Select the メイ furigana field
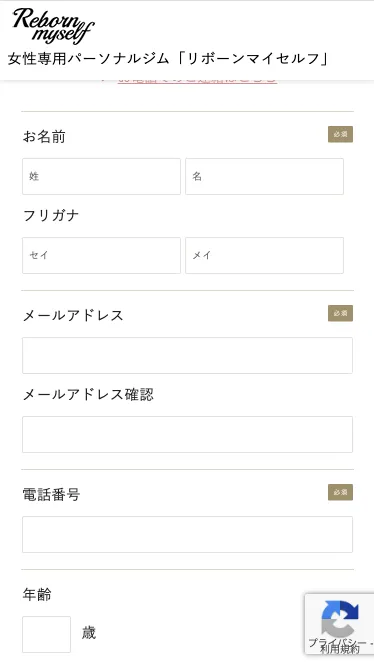 264,255
